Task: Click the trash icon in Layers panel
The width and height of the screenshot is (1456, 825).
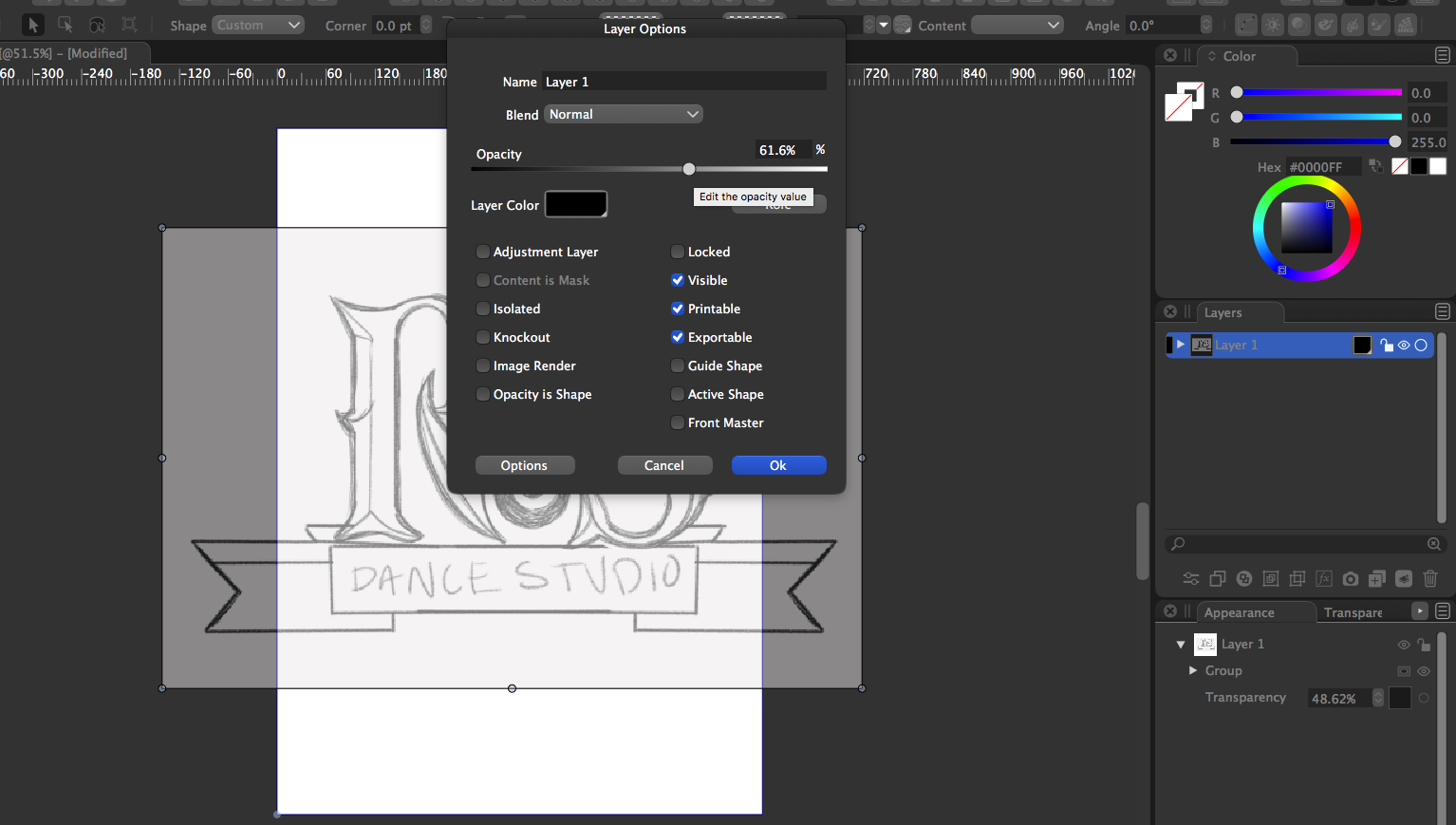Action: [x=1430, y=578]
